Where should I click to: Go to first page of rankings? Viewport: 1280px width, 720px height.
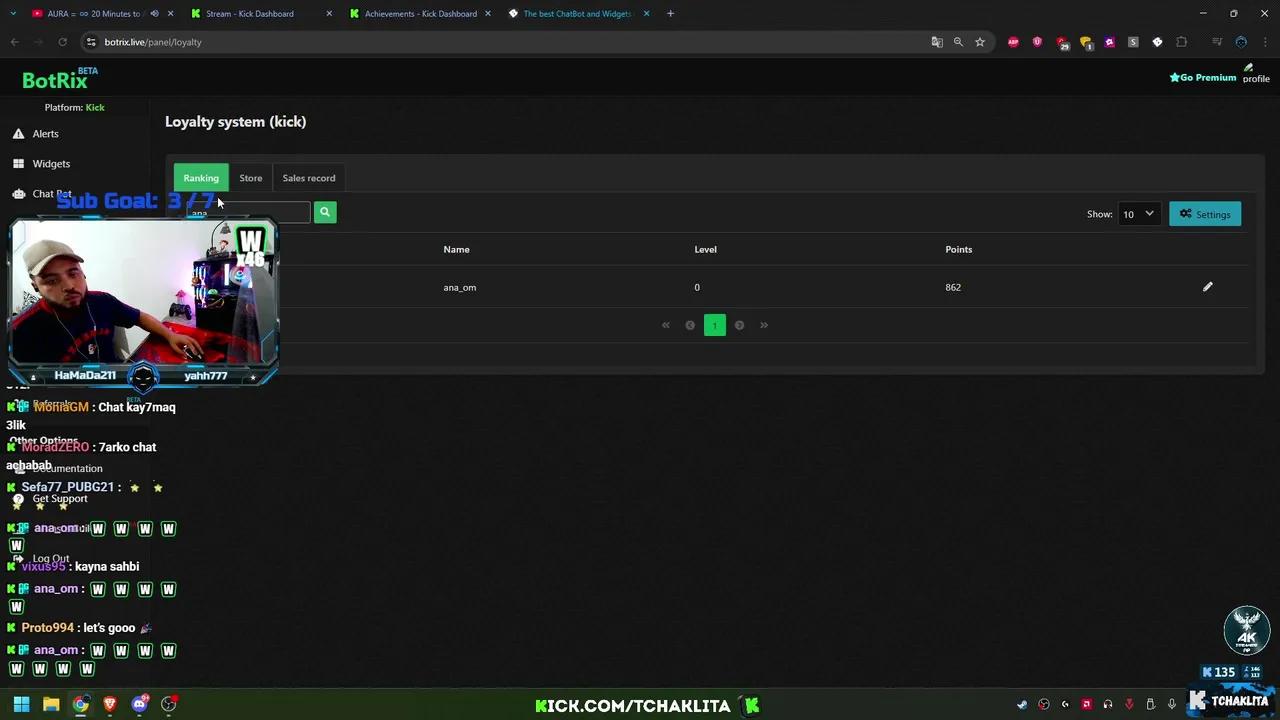[666, 325]
